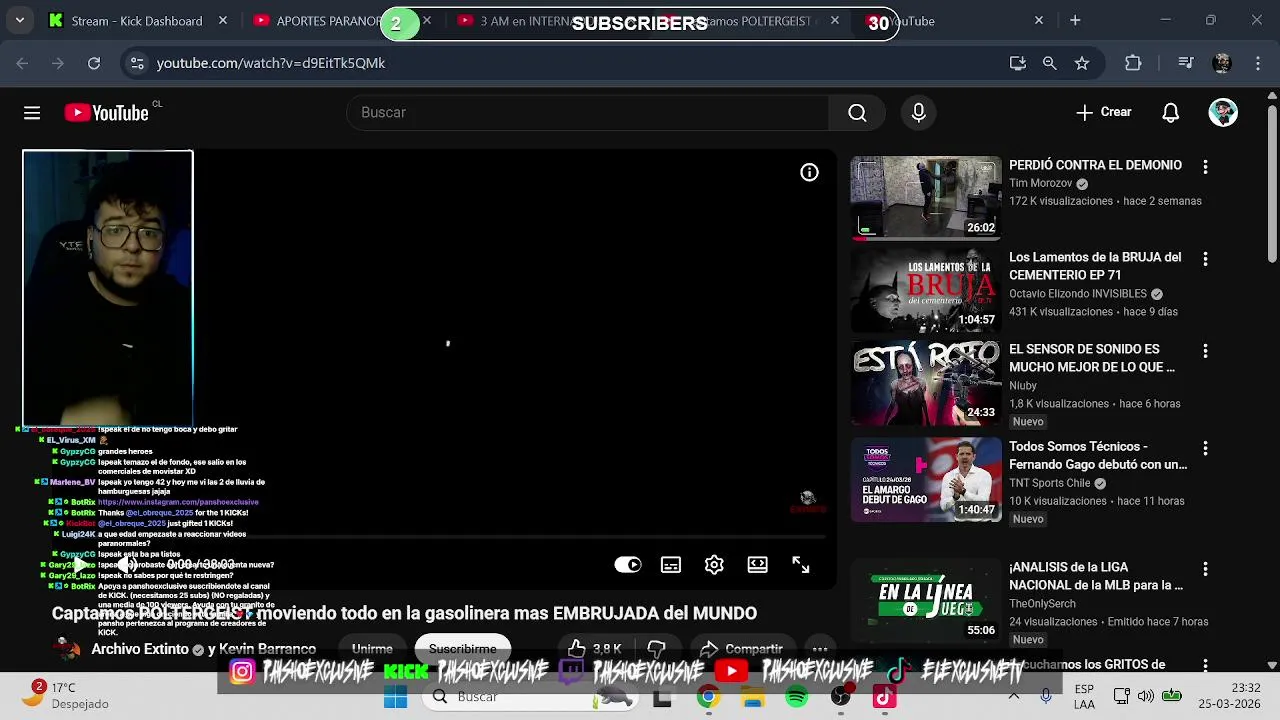The image size is (1280, 720).
Task: Open taskbar volume control
Action: (1146, 696)
